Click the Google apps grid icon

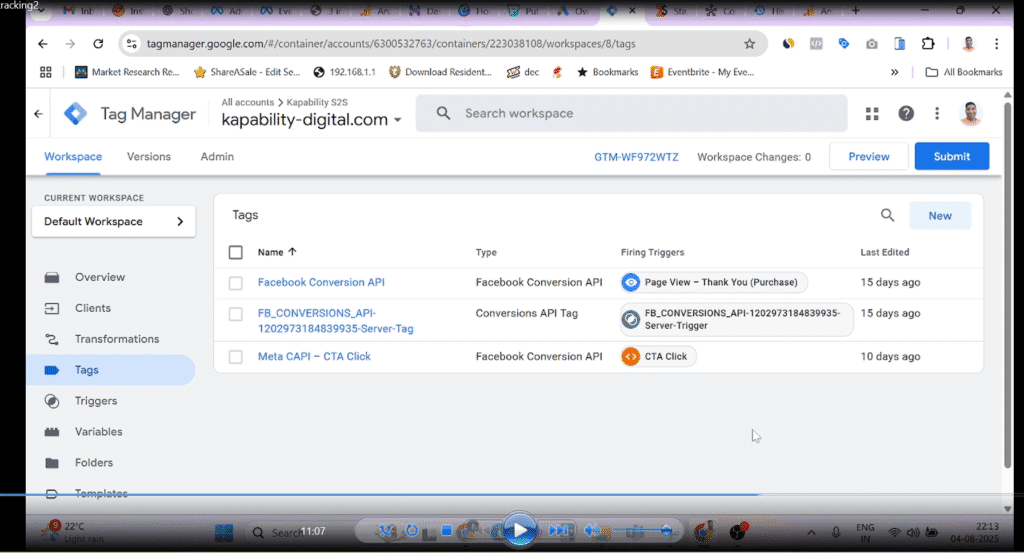[x=872, y=114]
